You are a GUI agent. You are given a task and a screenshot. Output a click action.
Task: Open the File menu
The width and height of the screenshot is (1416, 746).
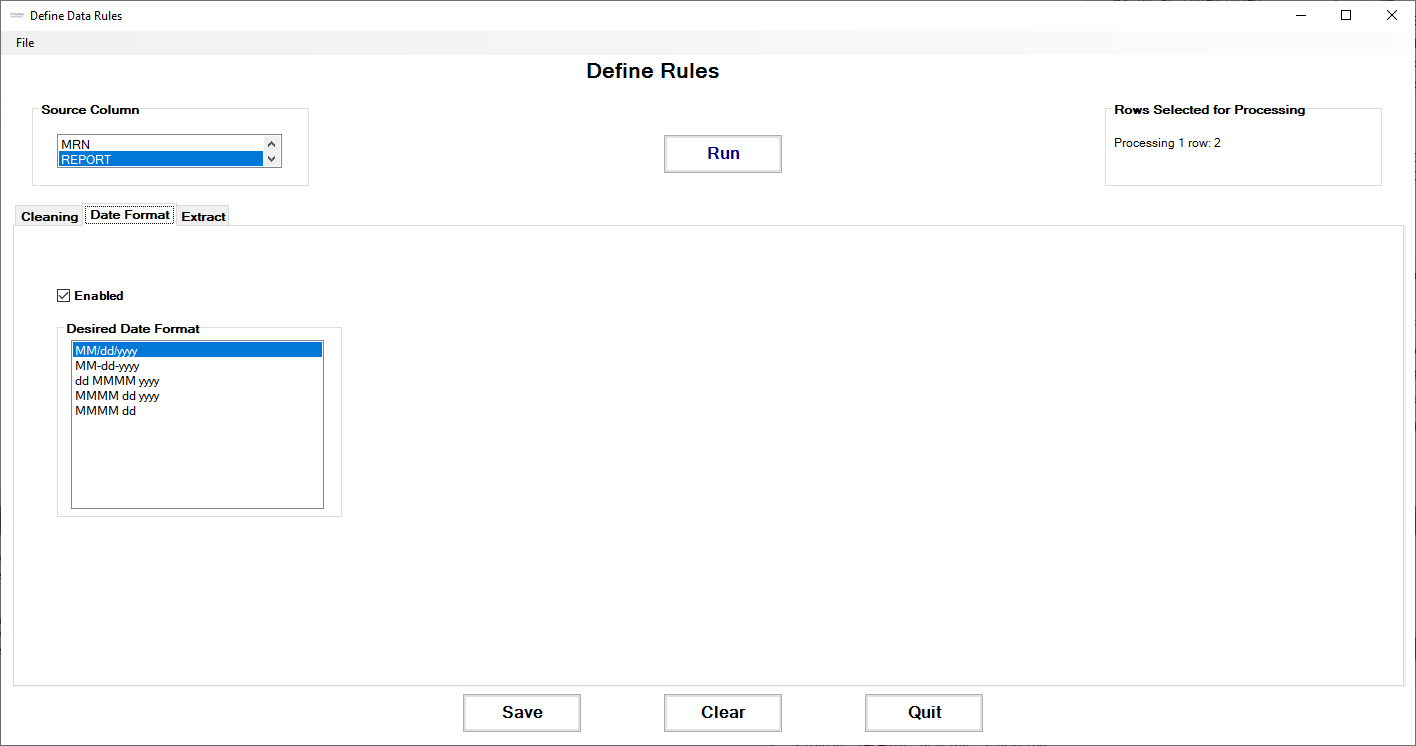[25, 43]
